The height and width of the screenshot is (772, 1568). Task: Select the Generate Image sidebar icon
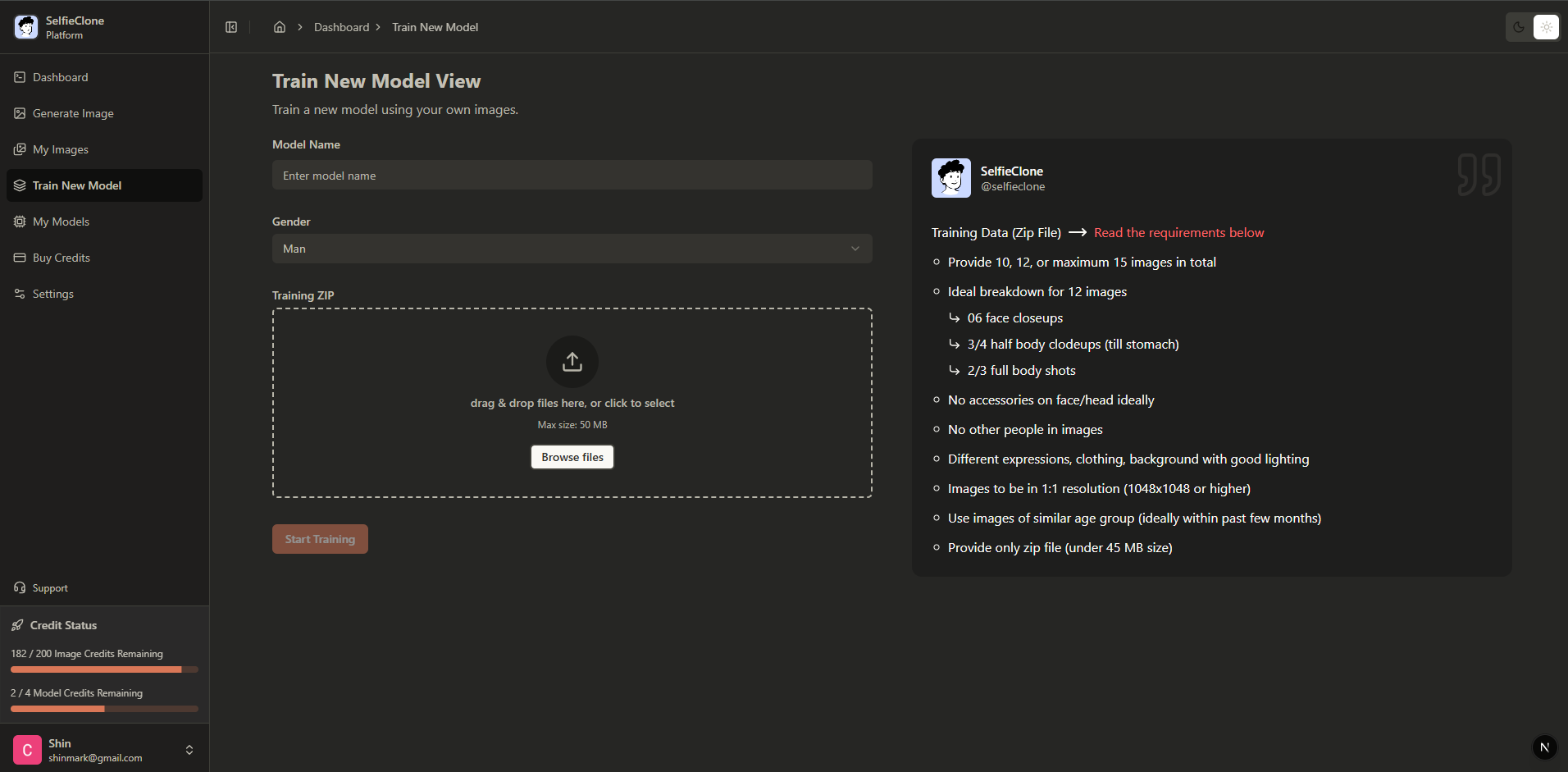[19, 113]
